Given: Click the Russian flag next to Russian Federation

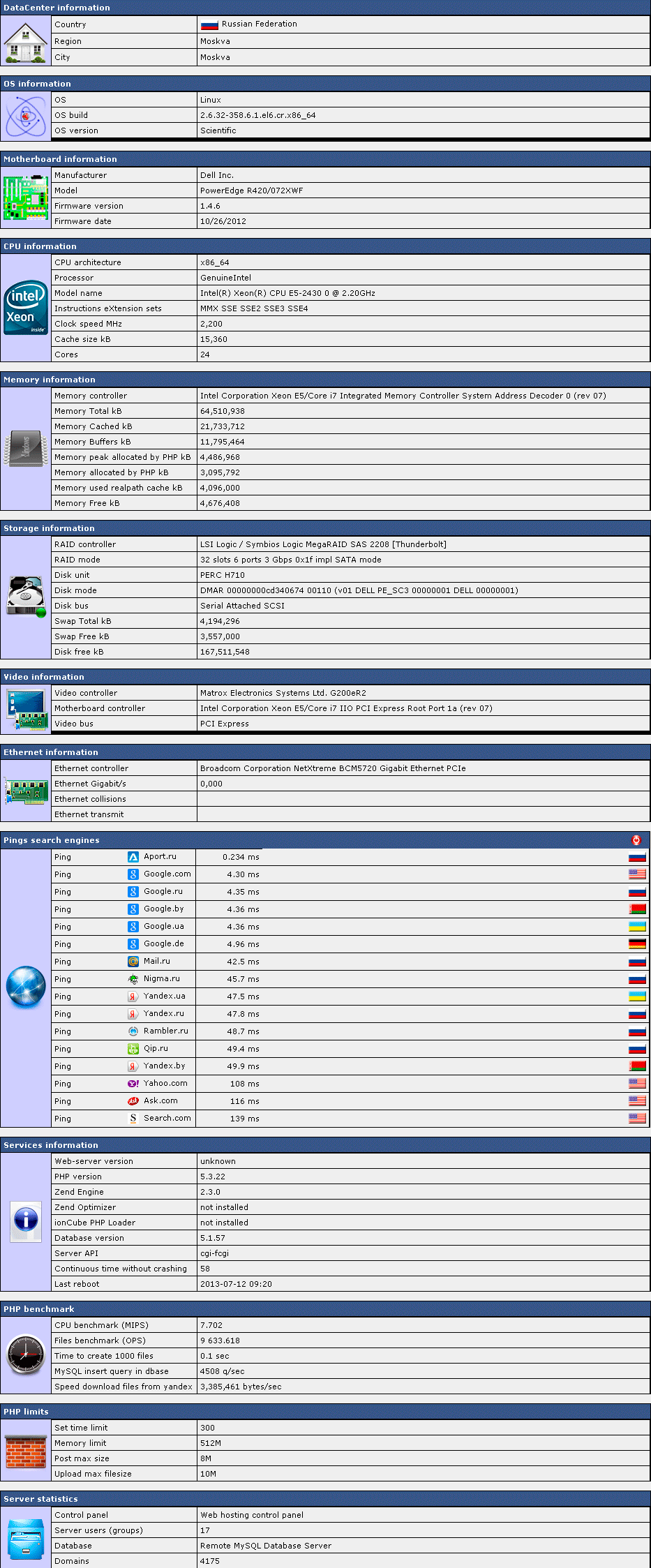Looking at the screenshot, I should pyautogui.click(x=209, y=25).
